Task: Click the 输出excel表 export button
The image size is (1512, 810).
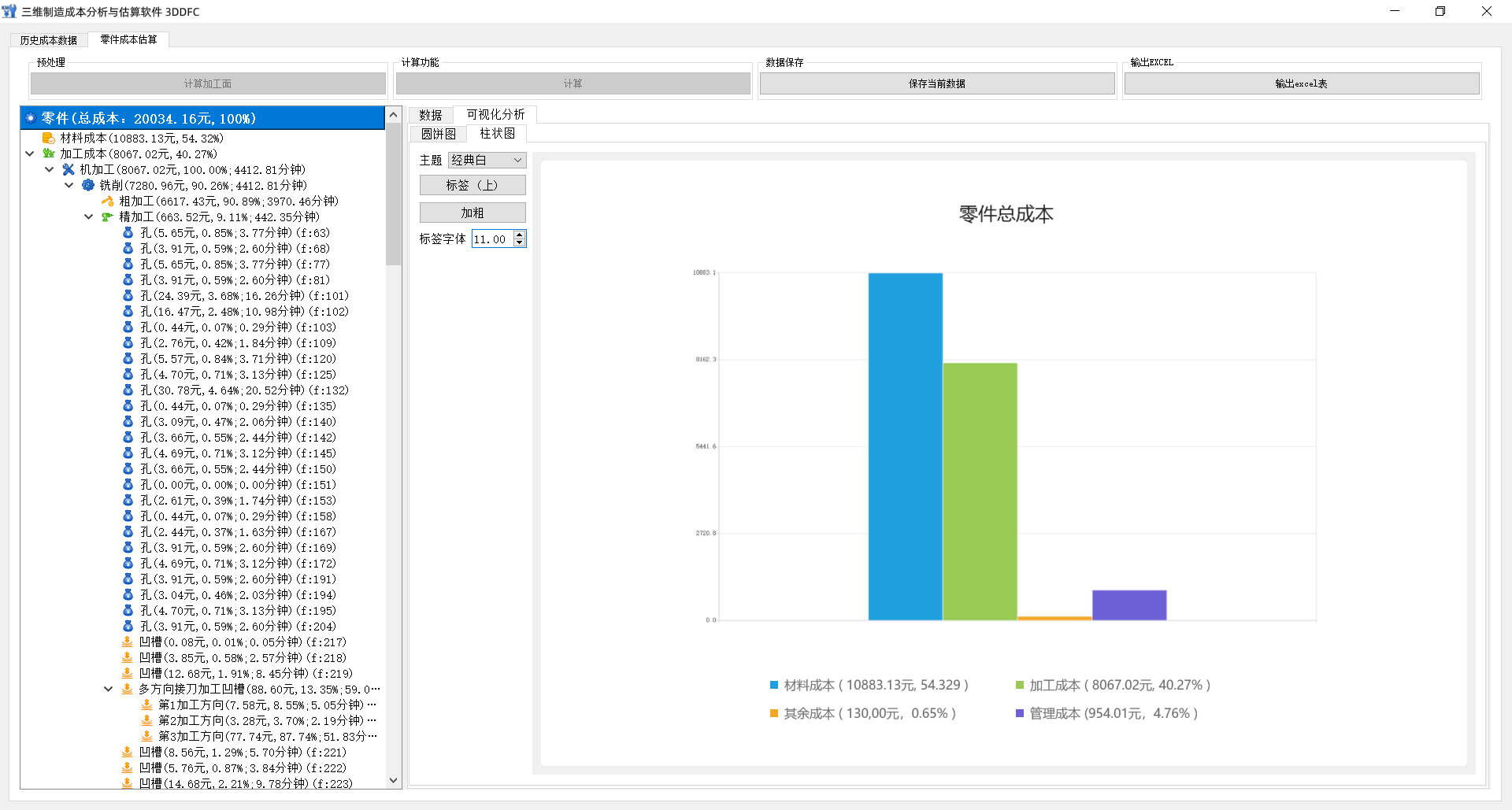Action: pos(1301,83)
